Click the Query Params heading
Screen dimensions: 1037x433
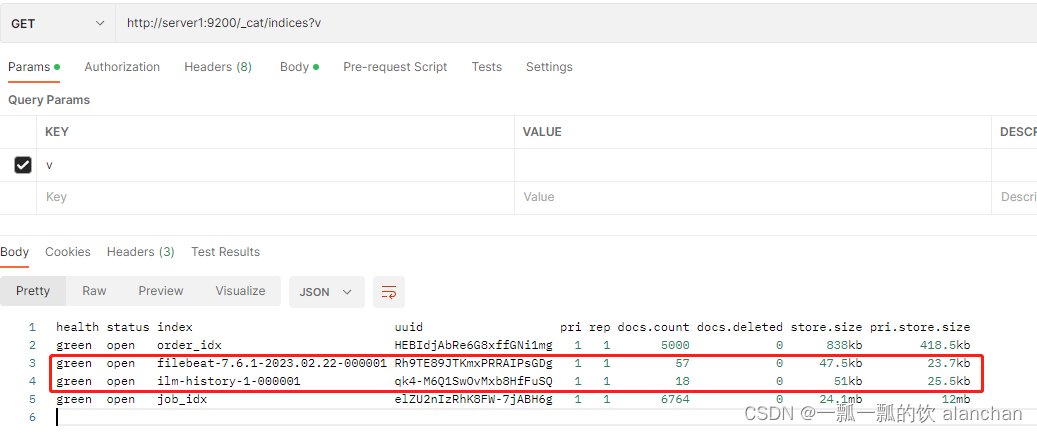pos(49,100)
